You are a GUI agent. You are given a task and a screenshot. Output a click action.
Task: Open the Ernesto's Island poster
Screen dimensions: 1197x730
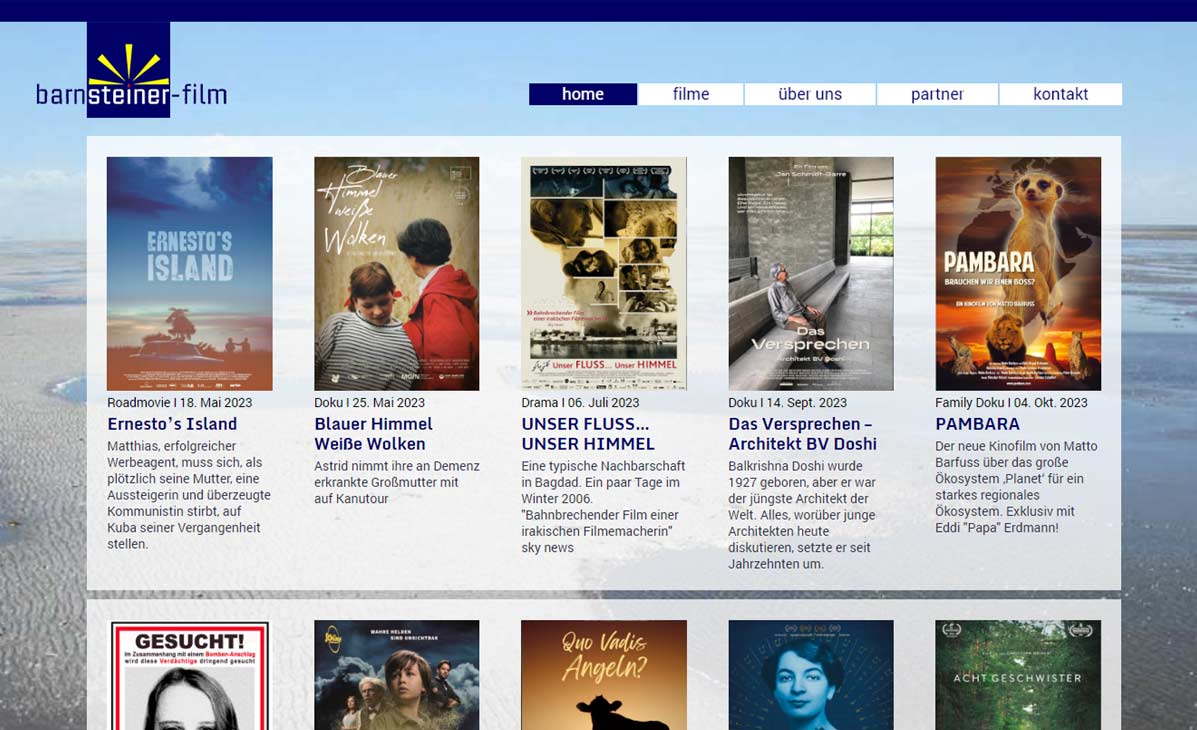189,273
